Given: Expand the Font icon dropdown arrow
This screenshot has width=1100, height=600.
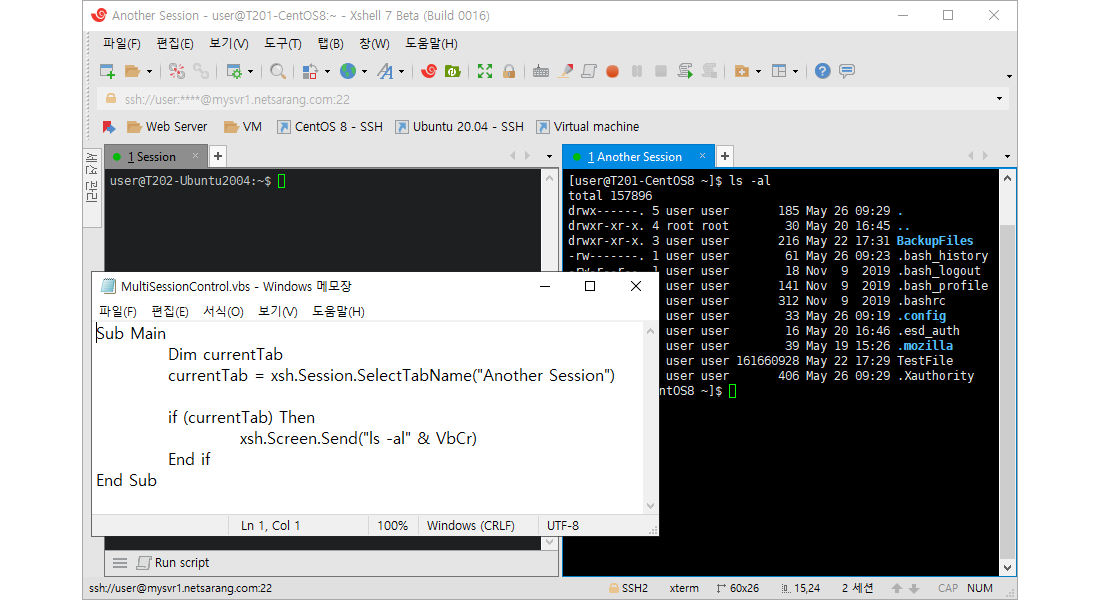Looking at the screenshot, I should point(401,72).
